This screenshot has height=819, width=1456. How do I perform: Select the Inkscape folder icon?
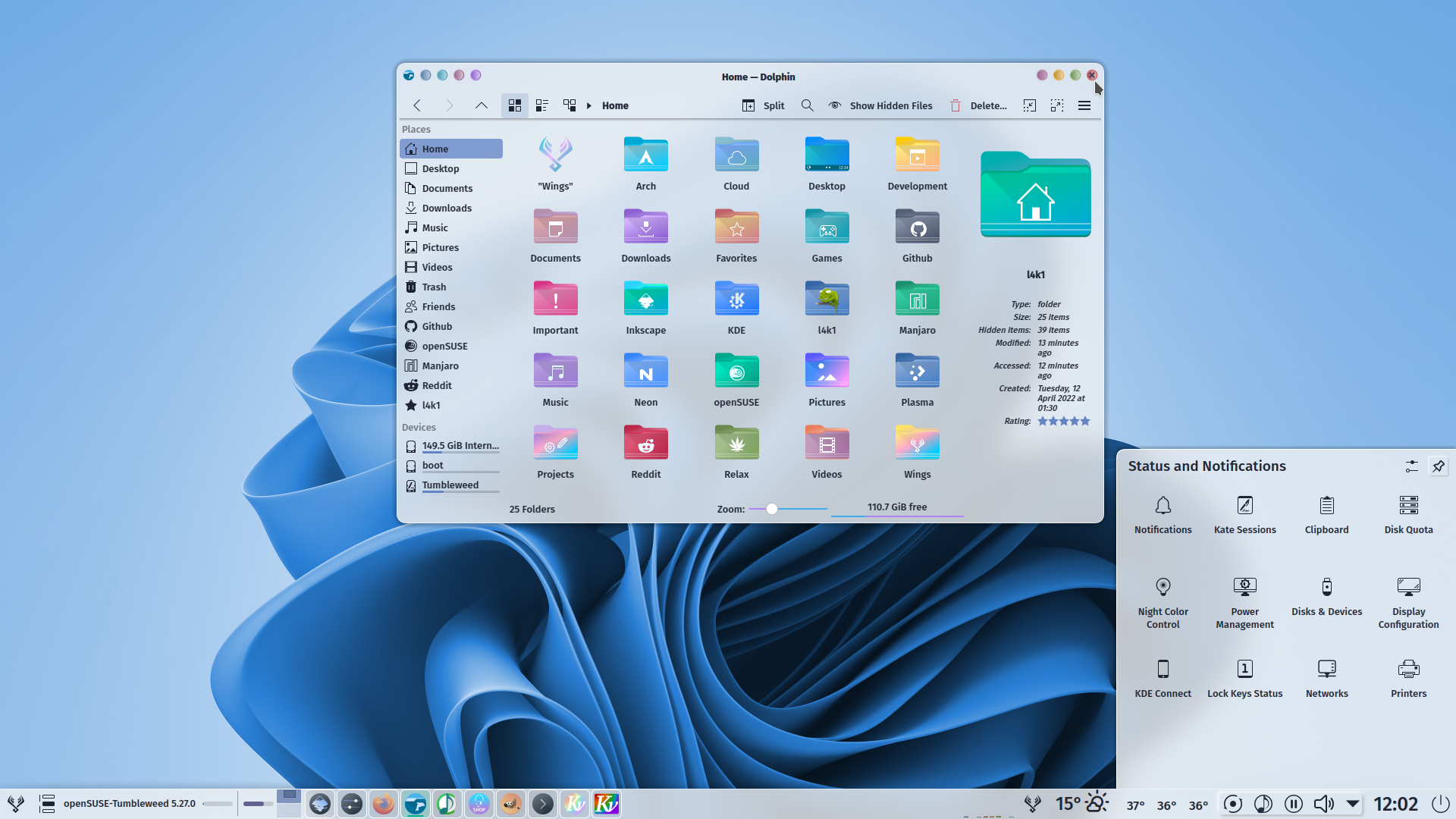click(646, 299)
